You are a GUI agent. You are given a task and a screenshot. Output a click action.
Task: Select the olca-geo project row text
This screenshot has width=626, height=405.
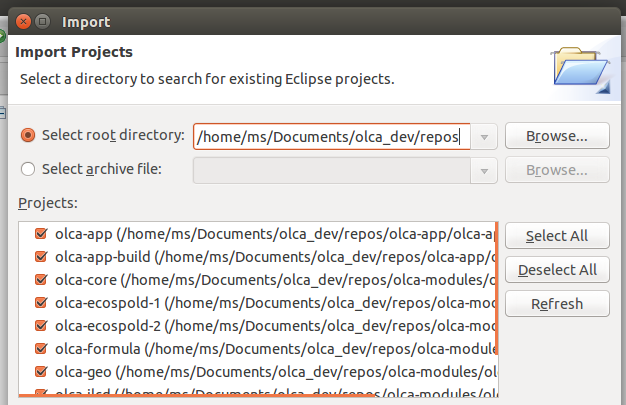(x=275, y=372)
